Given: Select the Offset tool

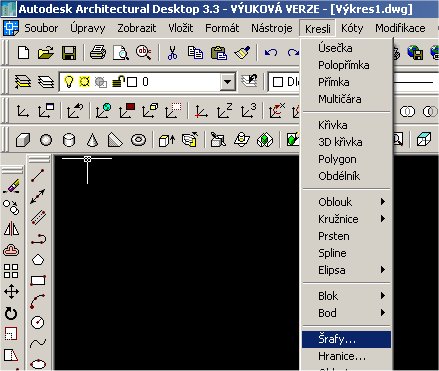Looking at the screenshot, I should (11, 250).
